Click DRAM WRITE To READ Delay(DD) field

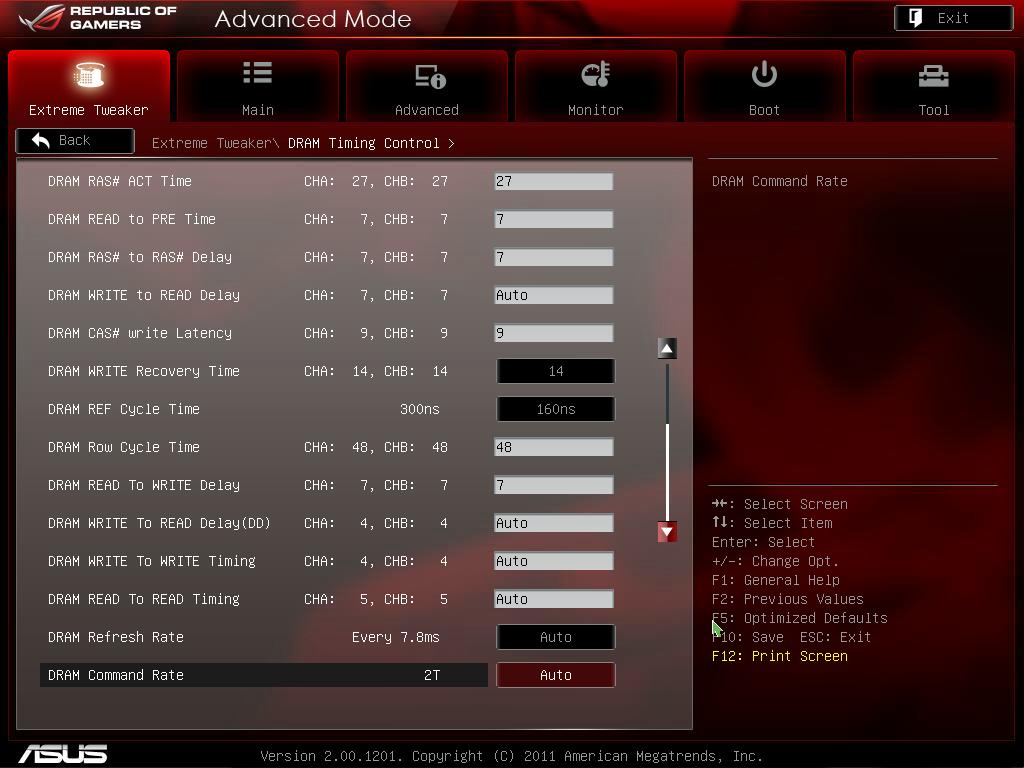(554, 523)
